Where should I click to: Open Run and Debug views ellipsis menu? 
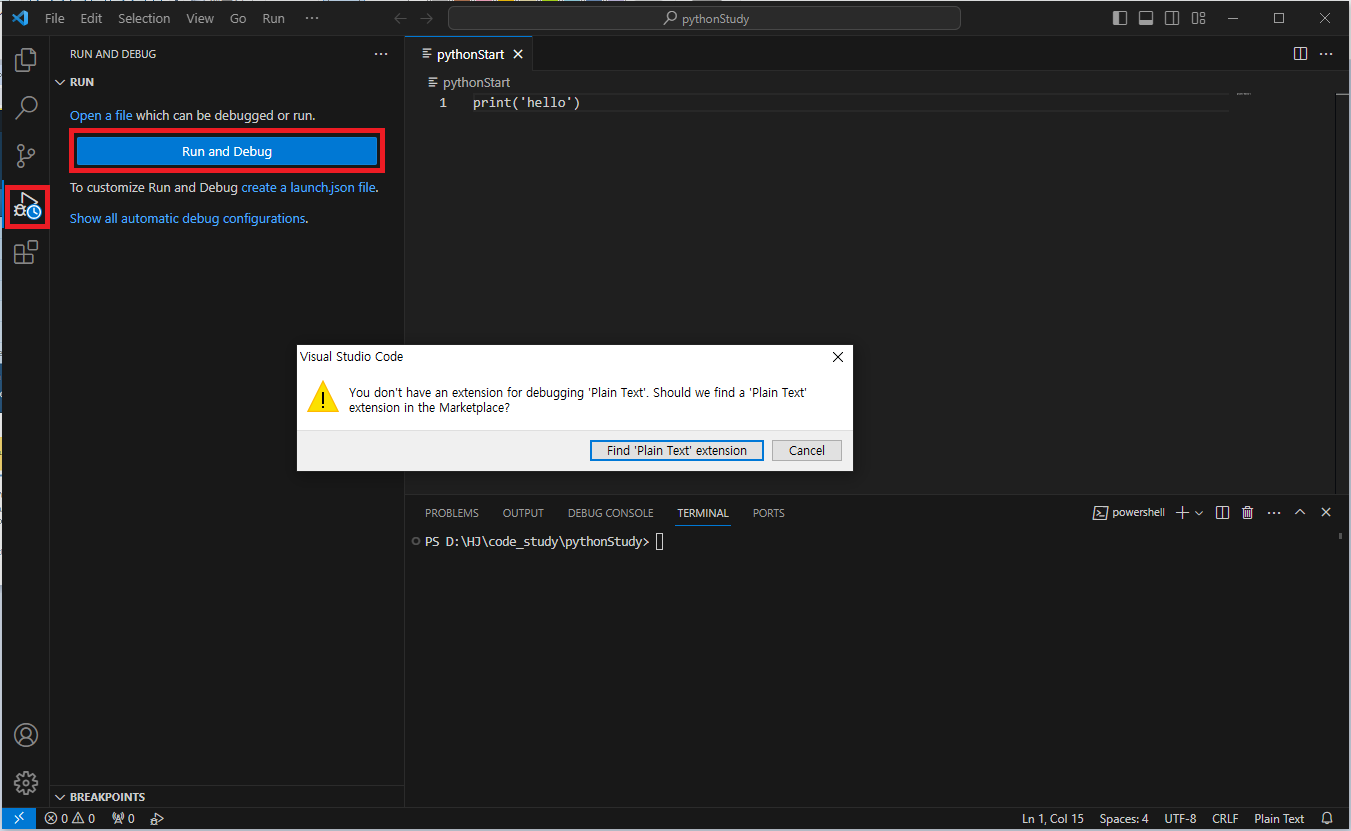click(x=381, y=54)
